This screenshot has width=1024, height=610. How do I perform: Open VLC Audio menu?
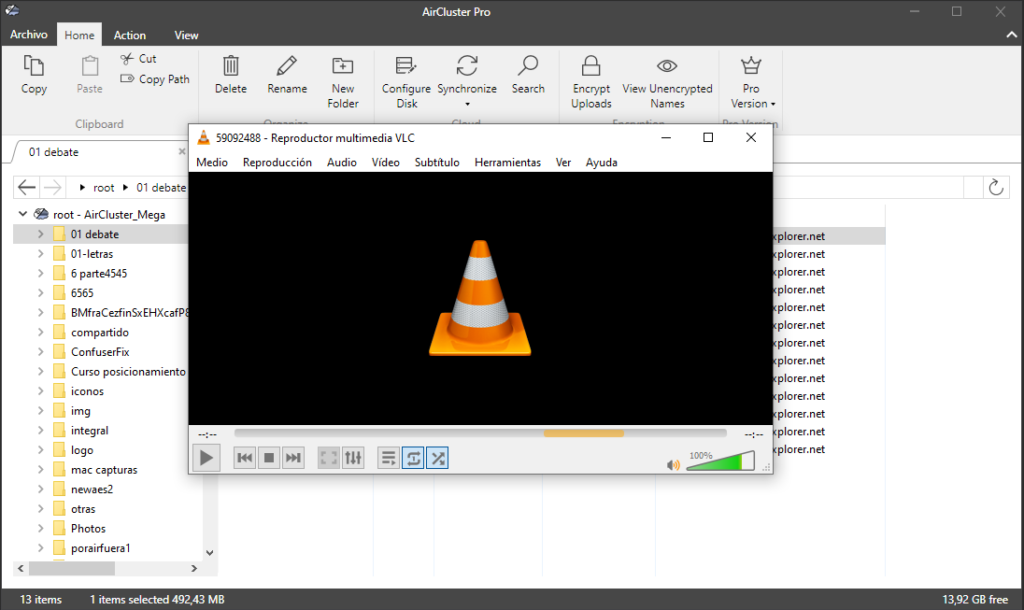point(342,162)
